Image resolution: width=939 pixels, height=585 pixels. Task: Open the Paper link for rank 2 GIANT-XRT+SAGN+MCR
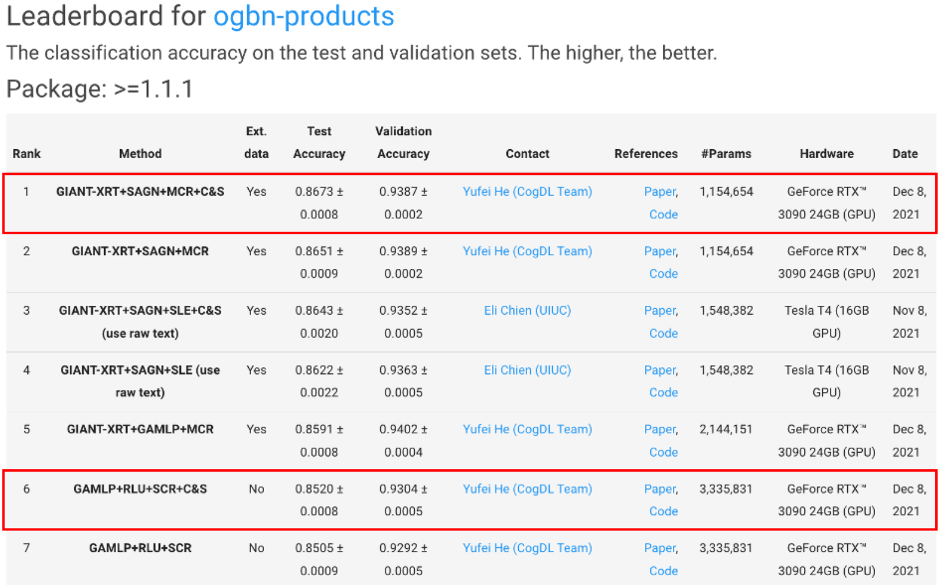[x=659, y=251]
